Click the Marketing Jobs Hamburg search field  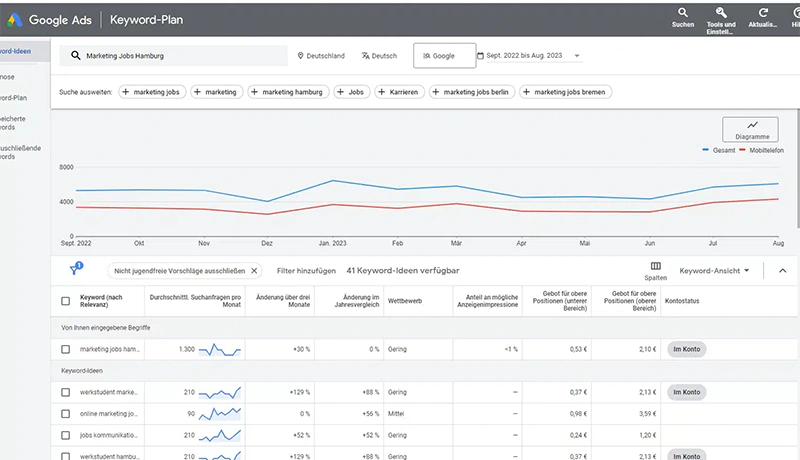pyautogui.click(x=173, y=56)
